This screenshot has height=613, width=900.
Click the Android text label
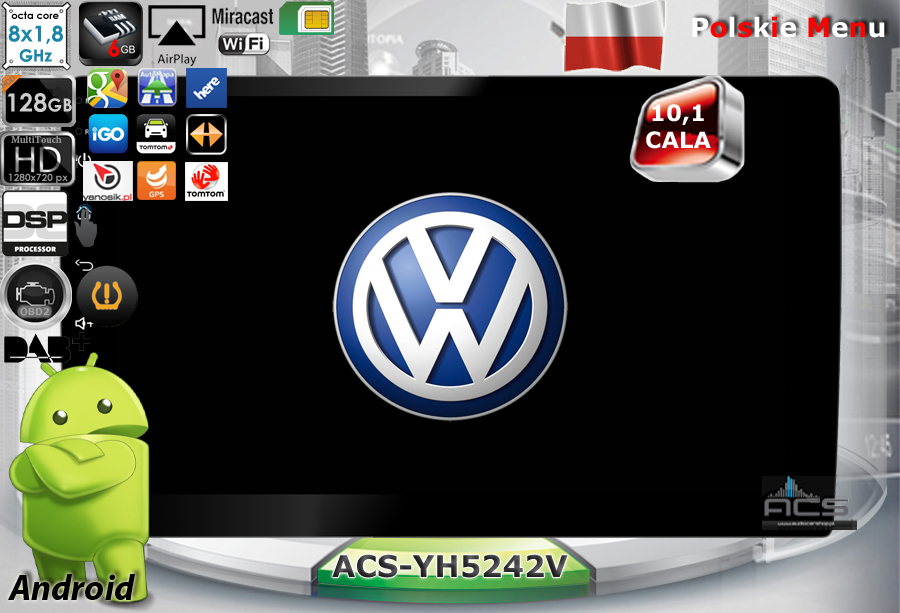[x=72, y=588]
